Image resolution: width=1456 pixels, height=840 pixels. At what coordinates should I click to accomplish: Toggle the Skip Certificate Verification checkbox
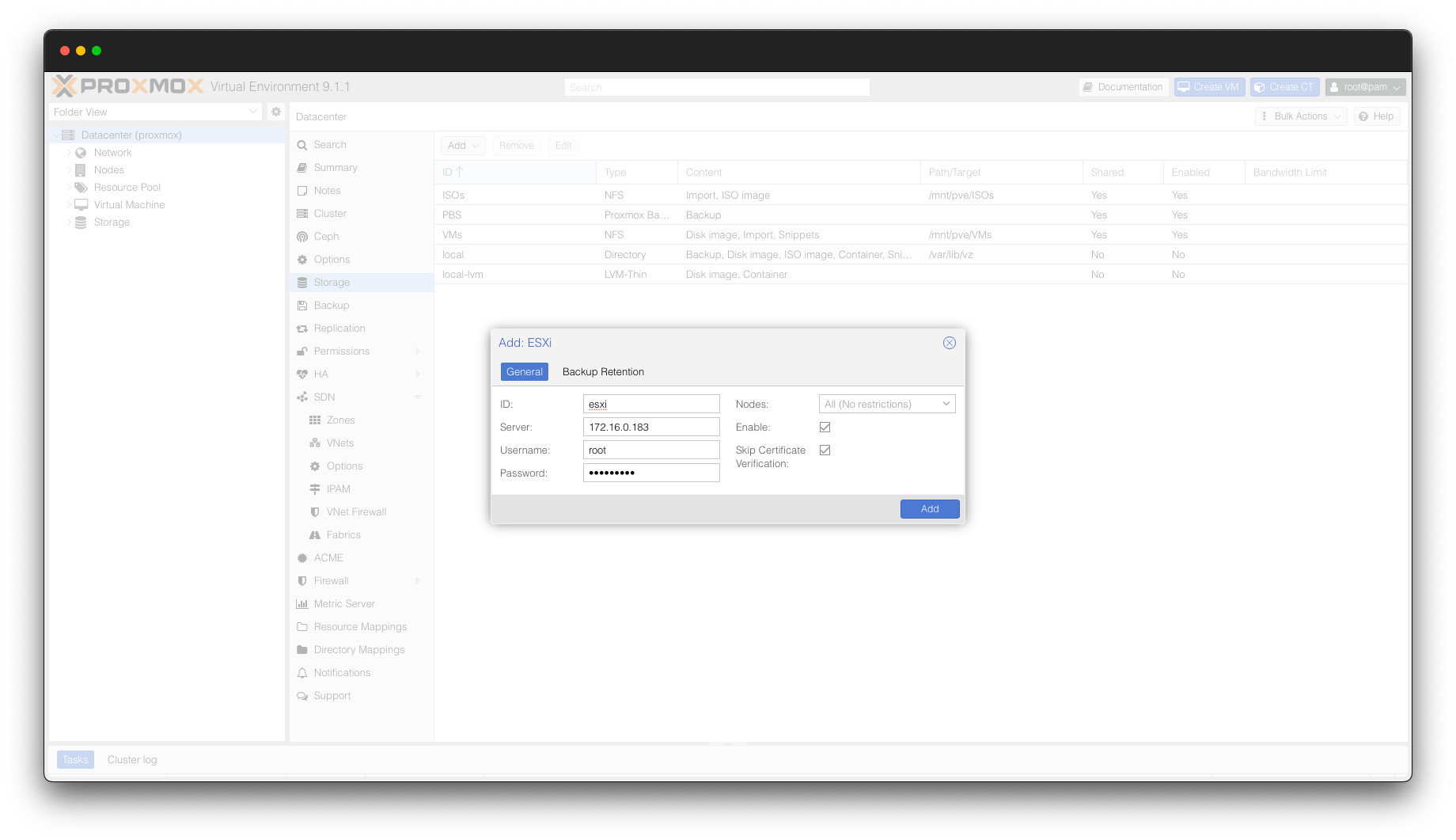point(825,450)
